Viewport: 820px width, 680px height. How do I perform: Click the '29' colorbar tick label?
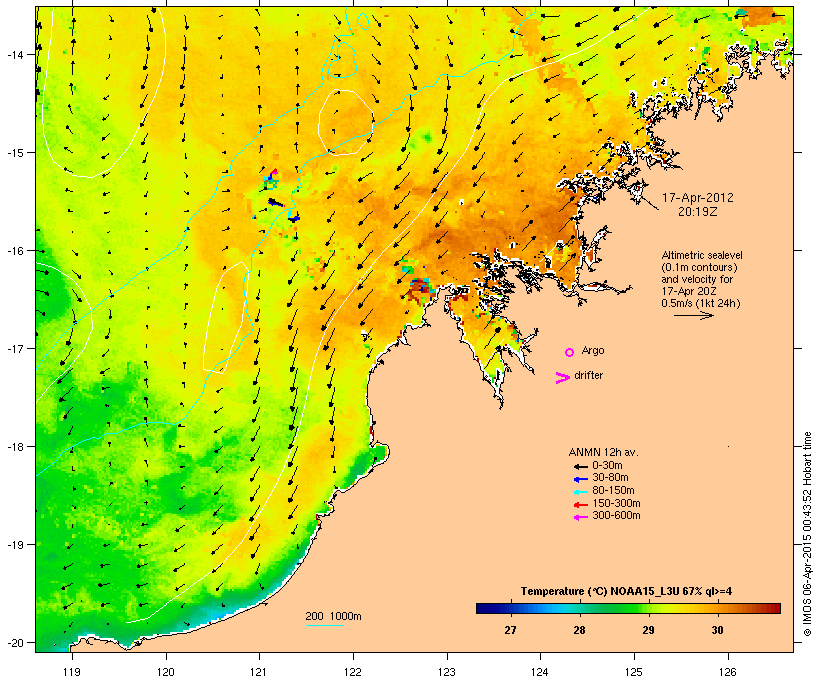(x=648, y=630)
